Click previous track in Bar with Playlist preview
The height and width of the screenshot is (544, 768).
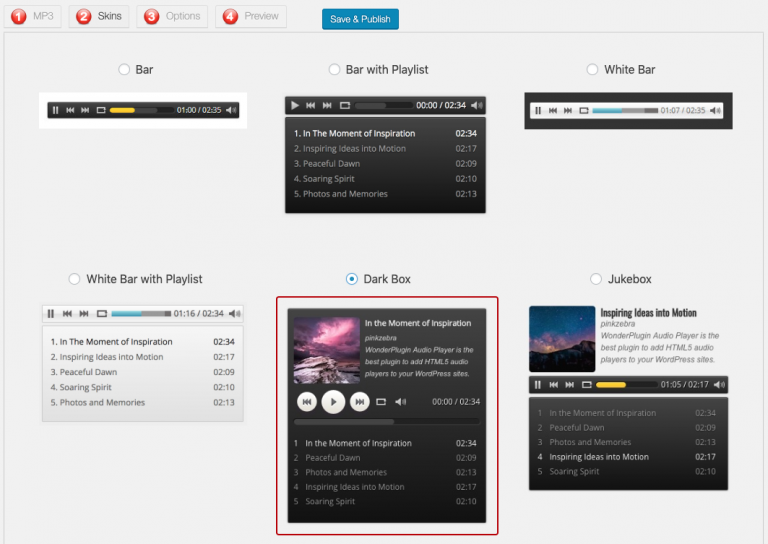pyautogui.click(x=311, y=105)
